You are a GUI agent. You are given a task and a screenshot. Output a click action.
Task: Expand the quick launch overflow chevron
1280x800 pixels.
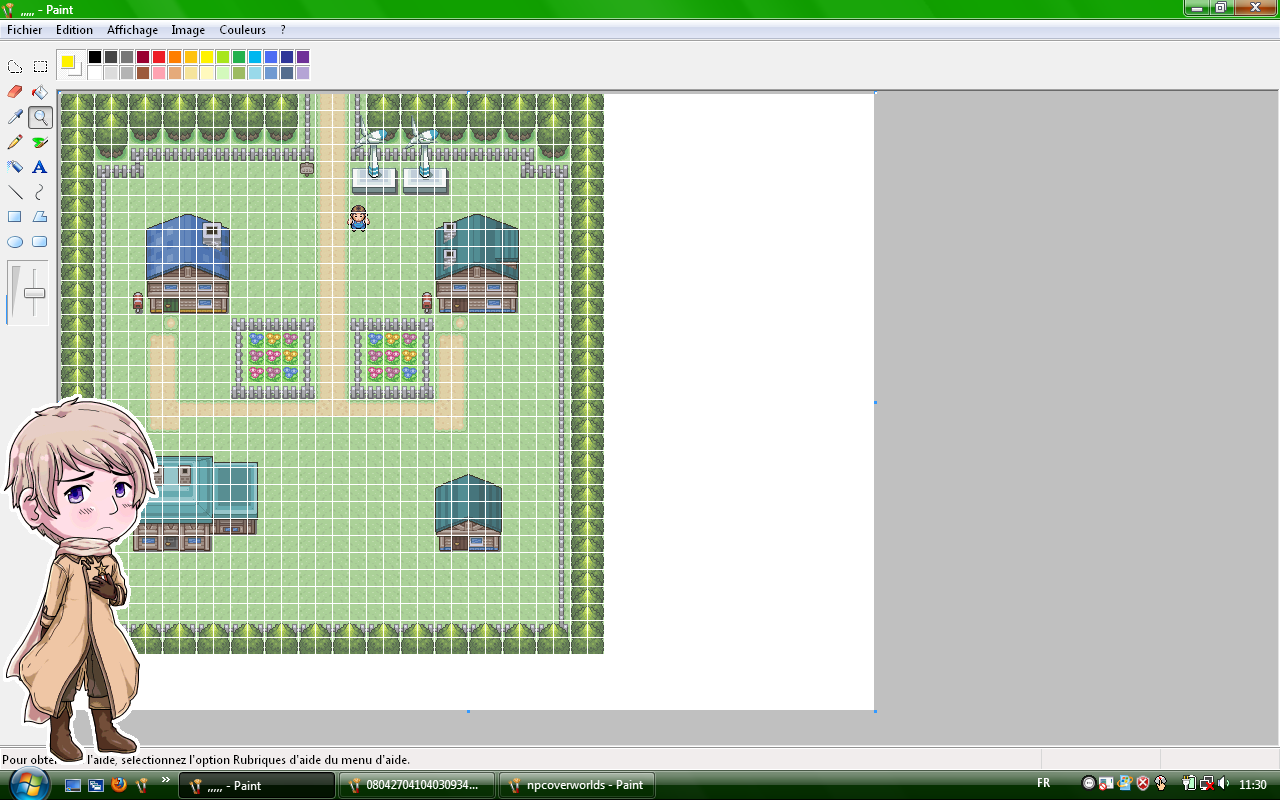[166, 779]
